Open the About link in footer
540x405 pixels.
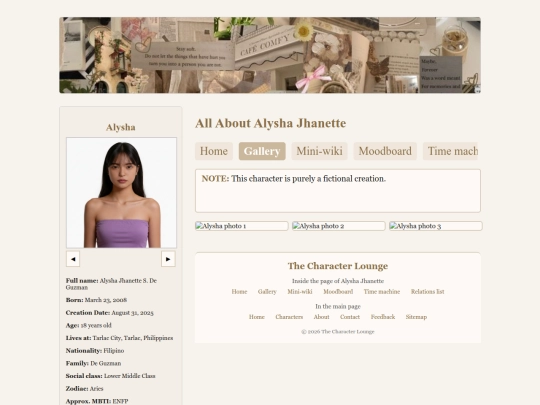click(321, 317)
